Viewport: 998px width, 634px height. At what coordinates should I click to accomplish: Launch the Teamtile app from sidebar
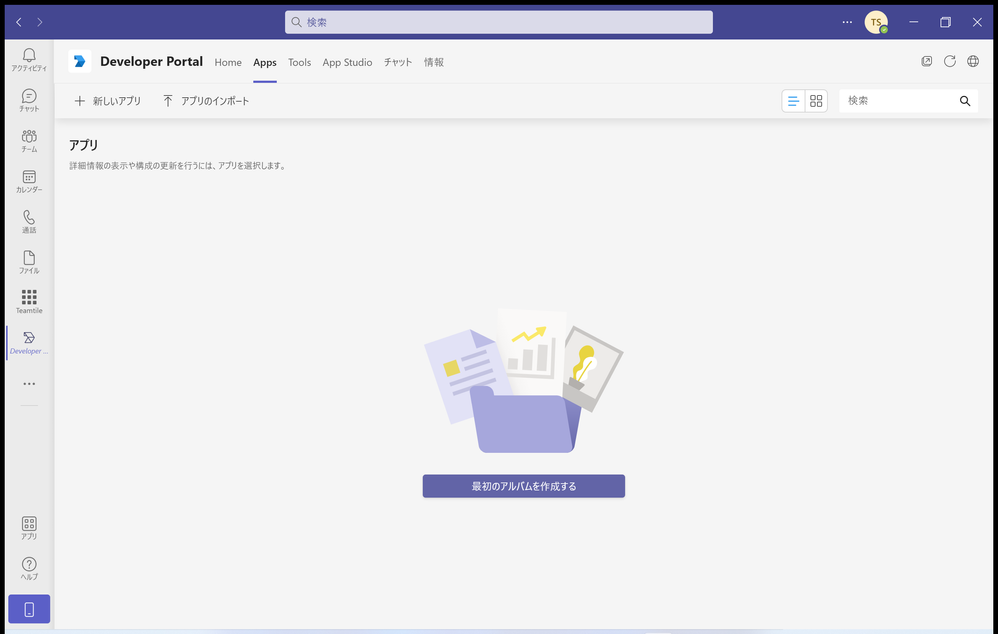(29, 302)
